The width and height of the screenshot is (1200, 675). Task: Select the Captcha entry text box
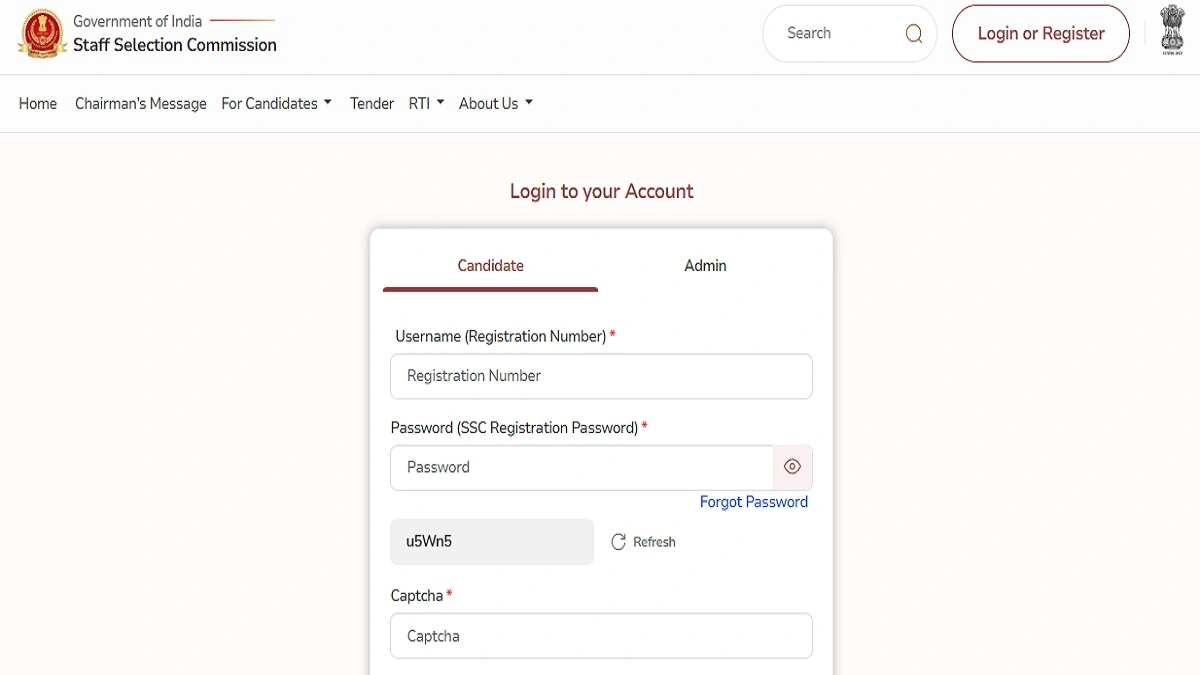tap(601, 636)
